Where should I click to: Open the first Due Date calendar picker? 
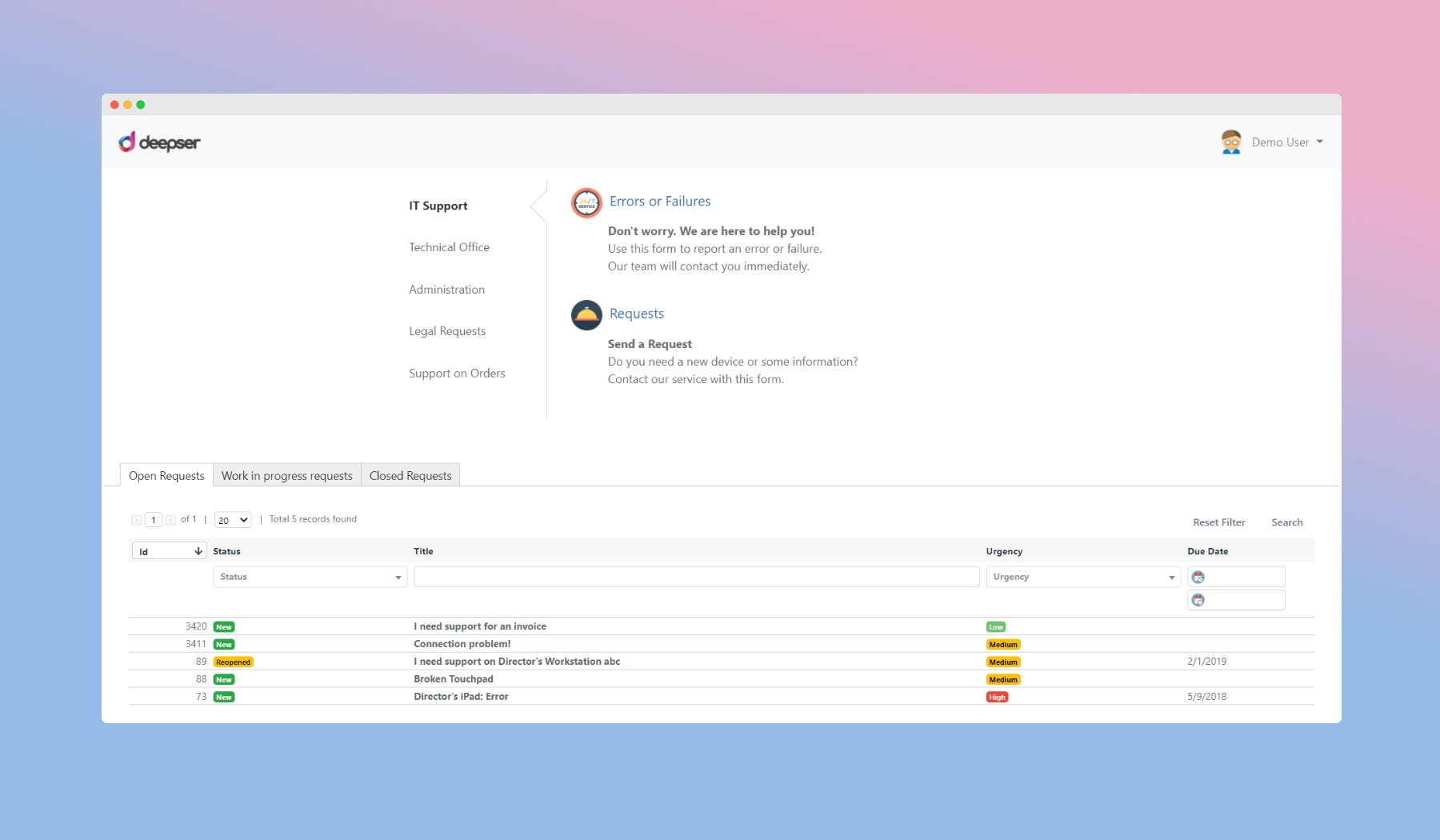coord(1198,577)
